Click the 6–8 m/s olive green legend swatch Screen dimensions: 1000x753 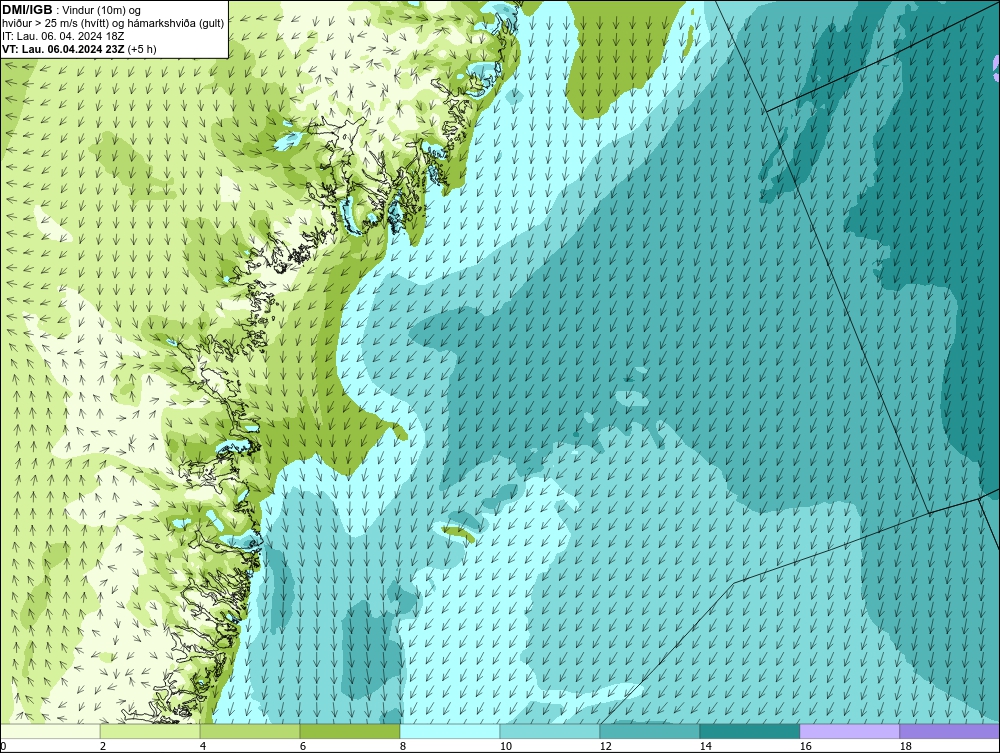350,731
